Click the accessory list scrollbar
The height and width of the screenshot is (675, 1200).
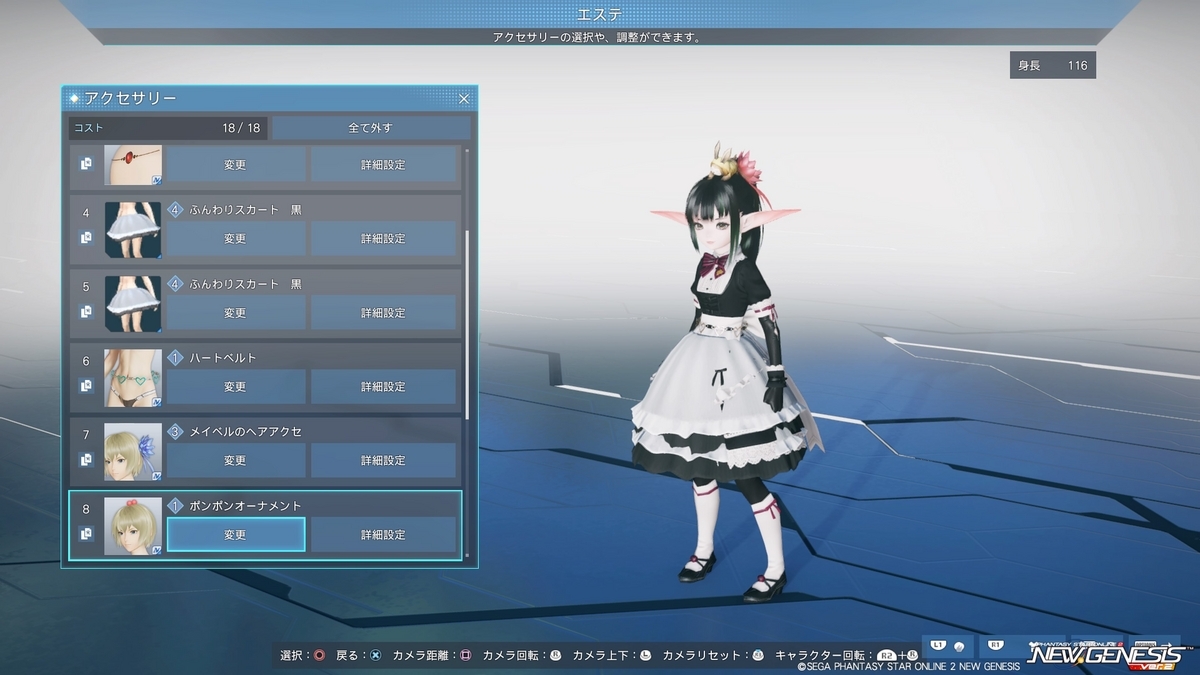coord(467,324)
